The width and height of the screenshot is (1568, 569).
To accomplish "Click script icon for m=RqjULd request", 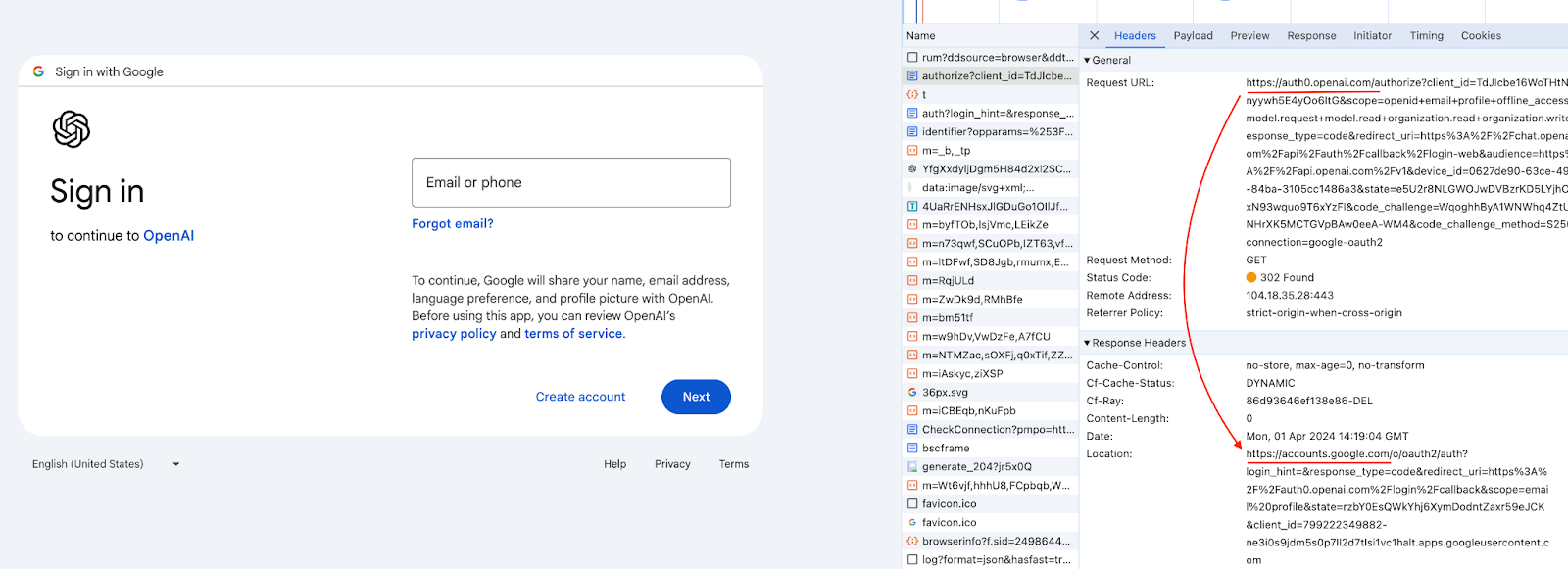I will click(912, 281).
